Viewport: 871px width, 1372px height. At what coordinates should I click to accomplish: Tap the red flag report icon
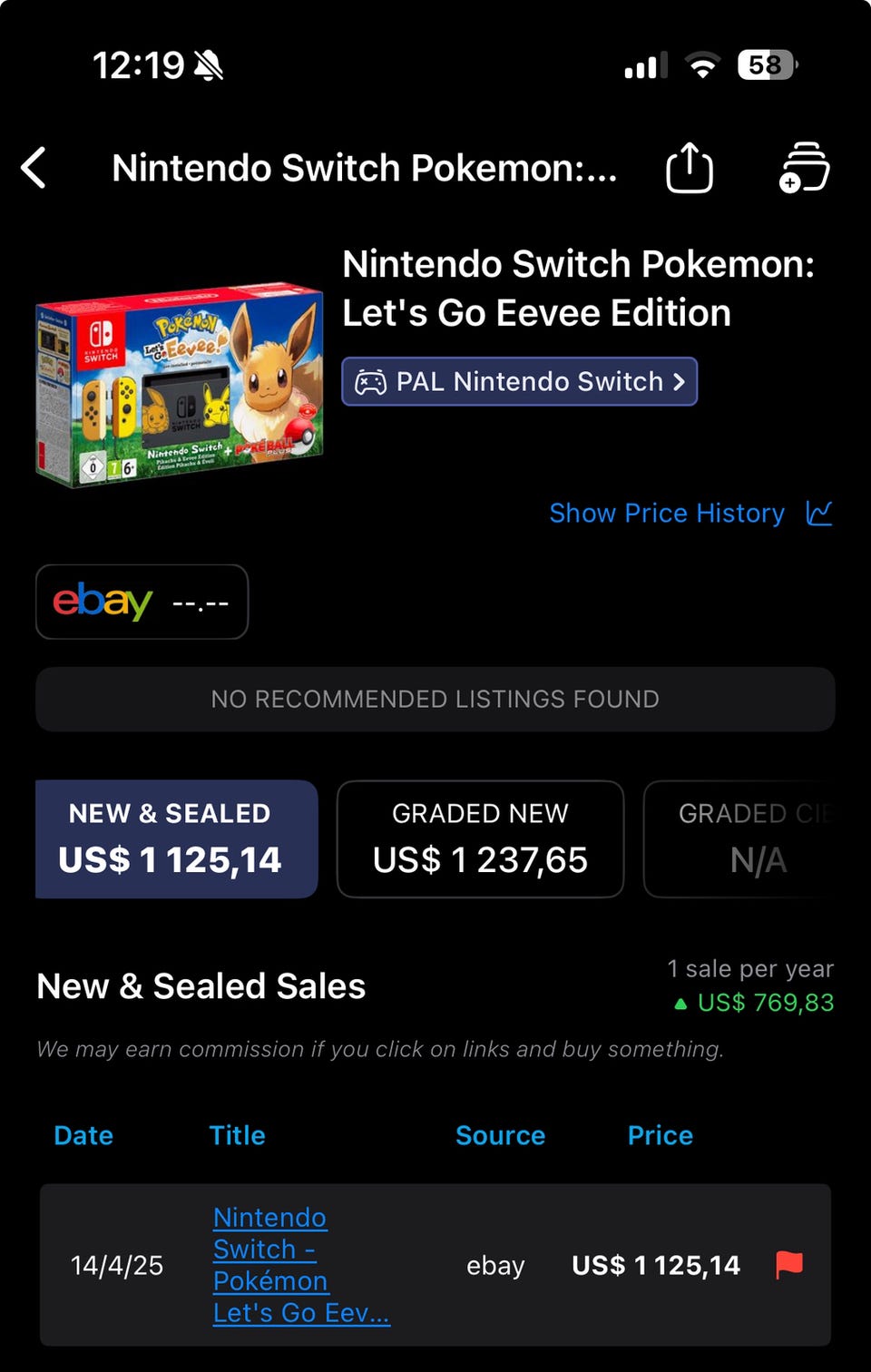point(788,1264)
